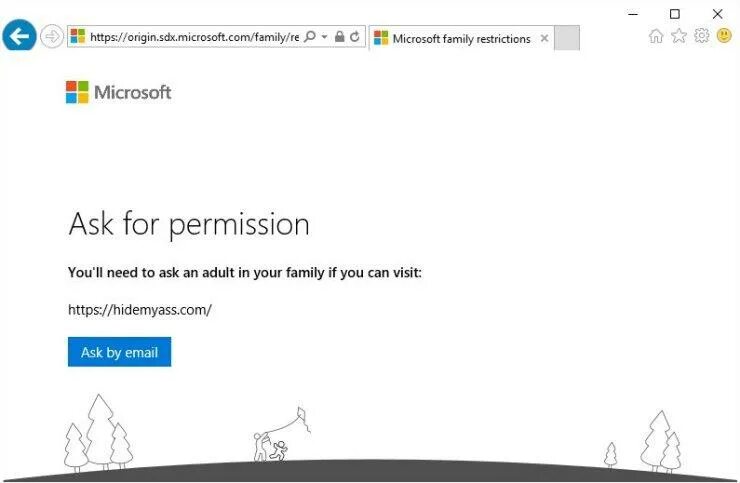Screen dimensions: 740x483
Task: Click the forward navigation arrow
Action: pyautogui.click(x=51, y=36)
